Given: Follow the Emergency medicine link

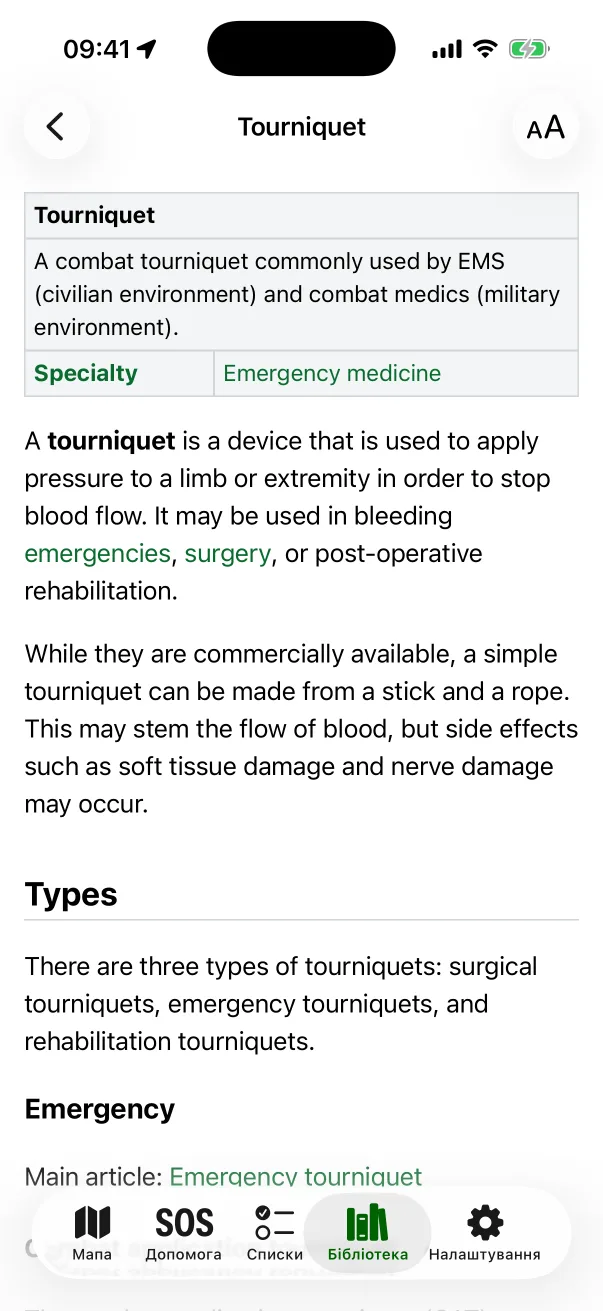Looking at the screenshot, I should 332,373.
